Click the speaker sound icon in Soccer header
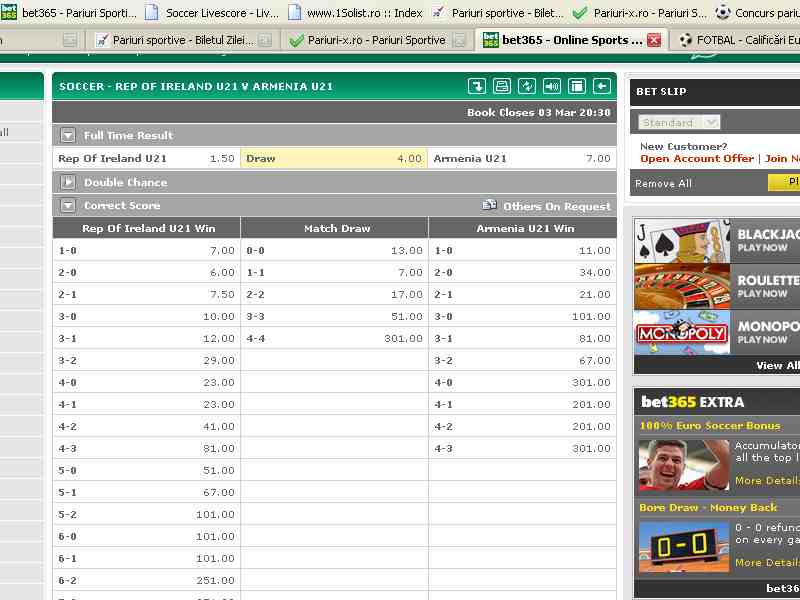Image resolution: width=800 pixels, height=600 pixels. tap(552, 86)
